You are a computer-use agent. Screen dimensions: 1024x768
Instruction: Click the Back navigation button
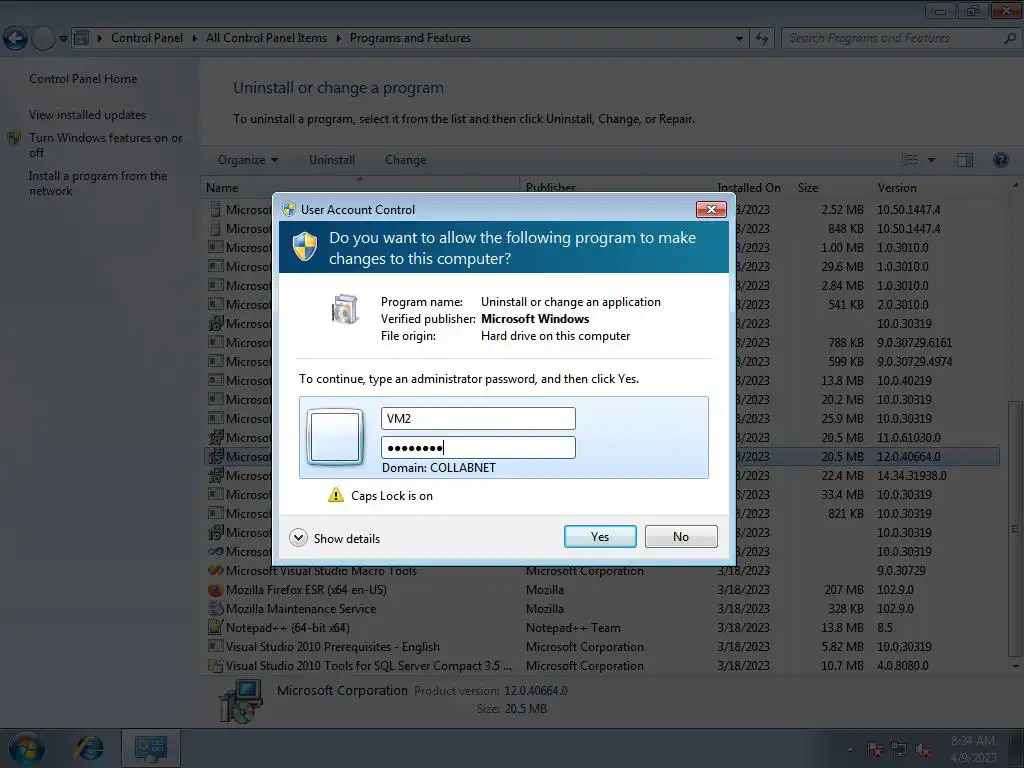coord(15,39)
